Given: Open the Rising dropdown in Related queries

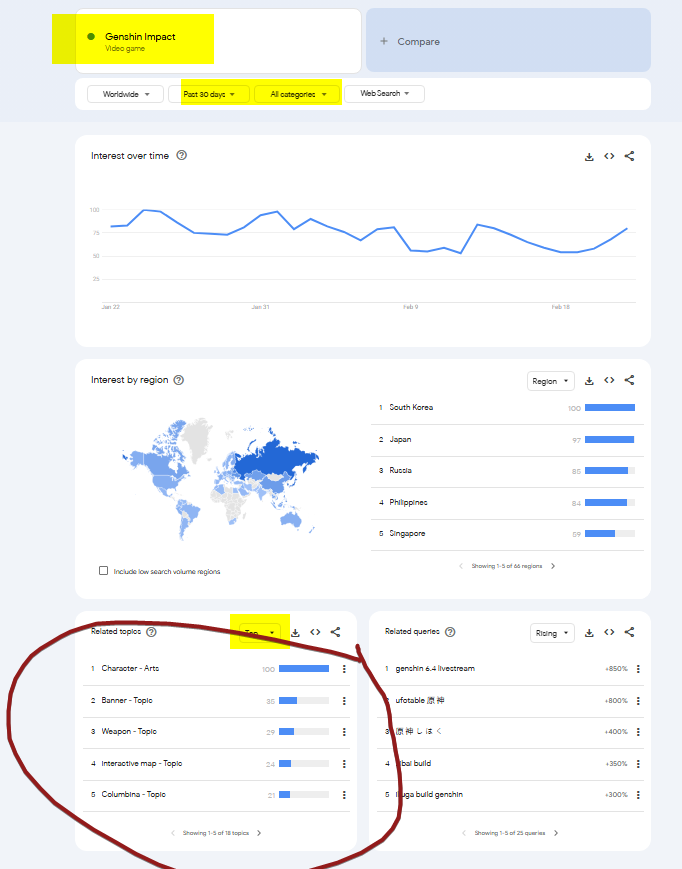Looking at the screenshot, I should [552, 633].
